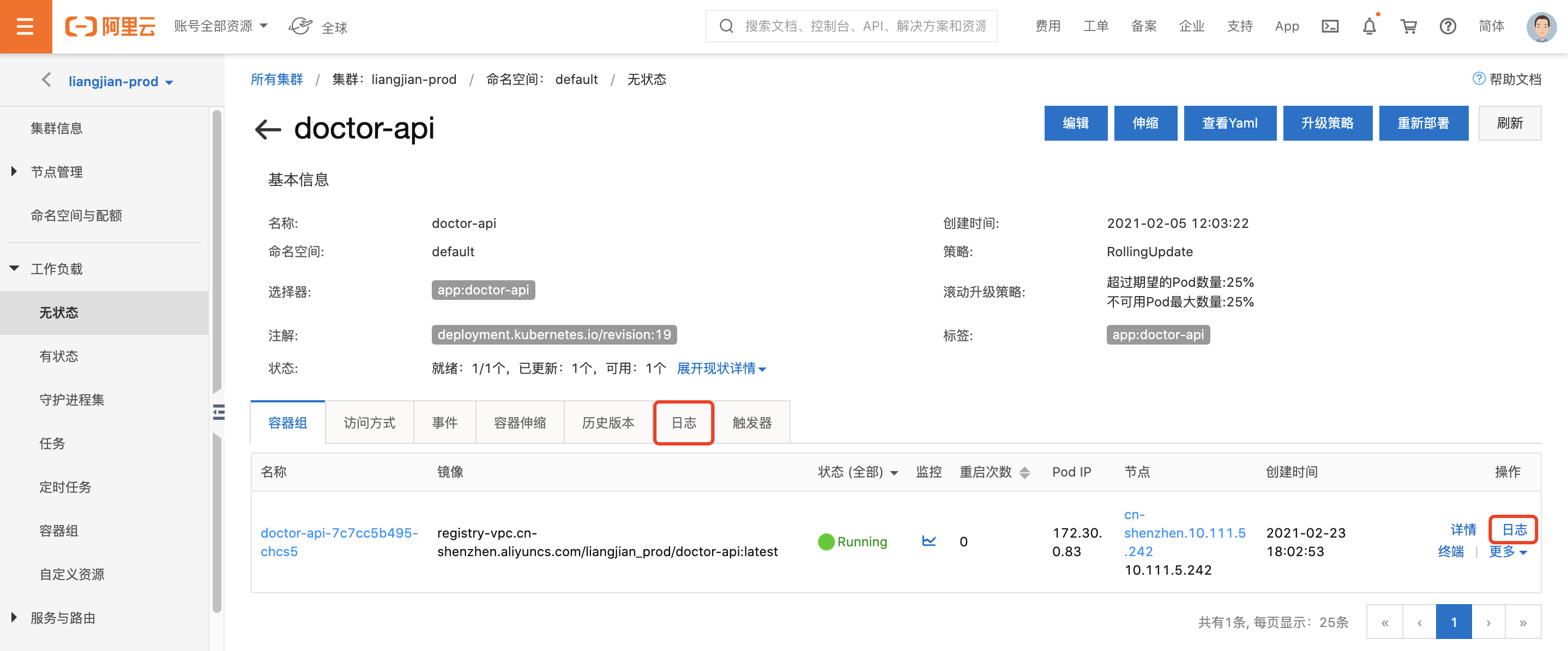
Task: Click the global search input field
Action: [x=863, y=26]
